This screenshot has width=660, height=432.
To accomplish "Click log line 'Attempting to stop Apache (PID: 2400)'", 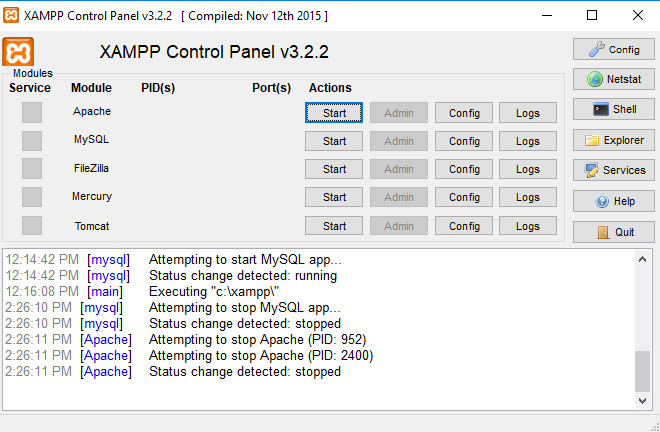I will click(261, 355).
